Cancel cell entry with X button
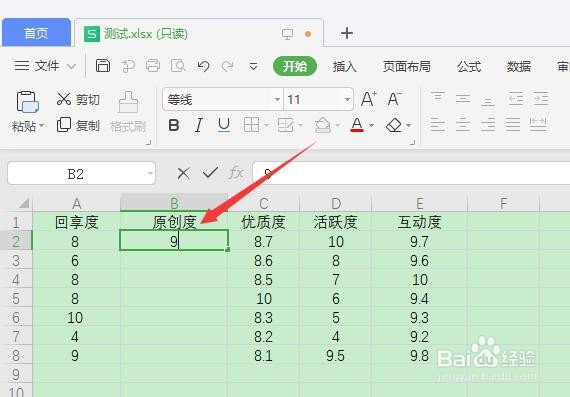 (184, 173)
